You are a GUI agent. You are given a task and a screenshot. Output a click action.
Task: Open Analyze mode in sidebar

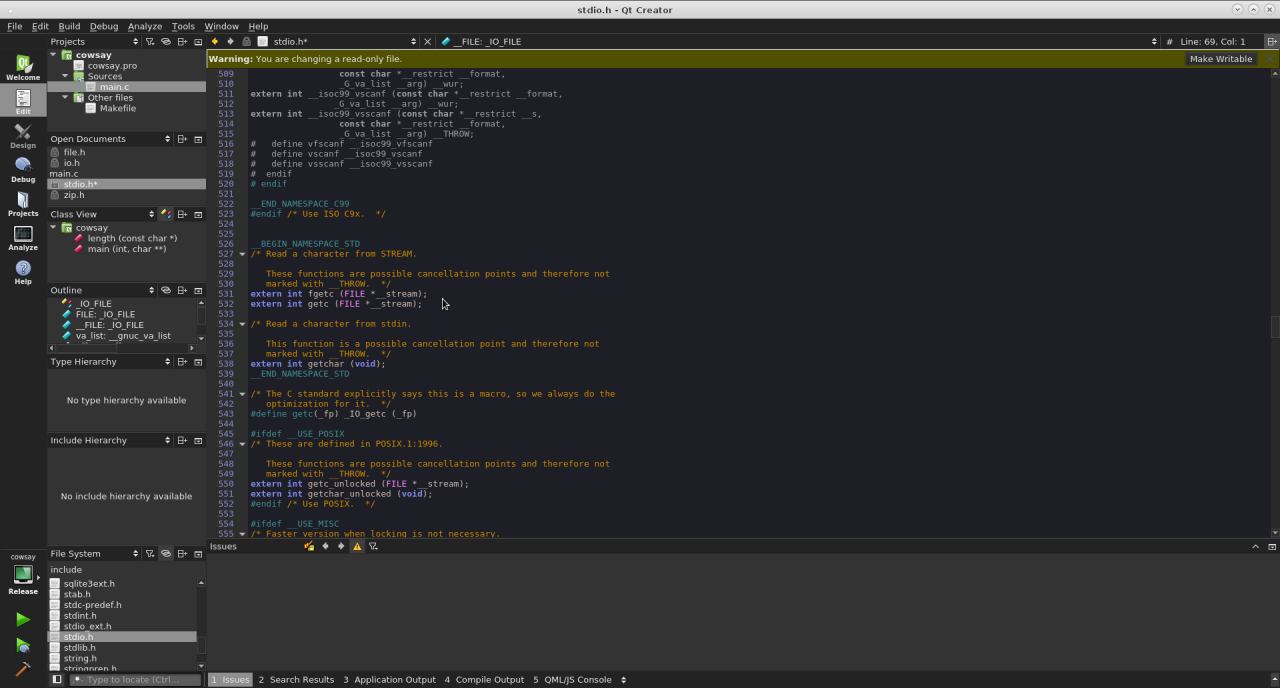[22, 237]
